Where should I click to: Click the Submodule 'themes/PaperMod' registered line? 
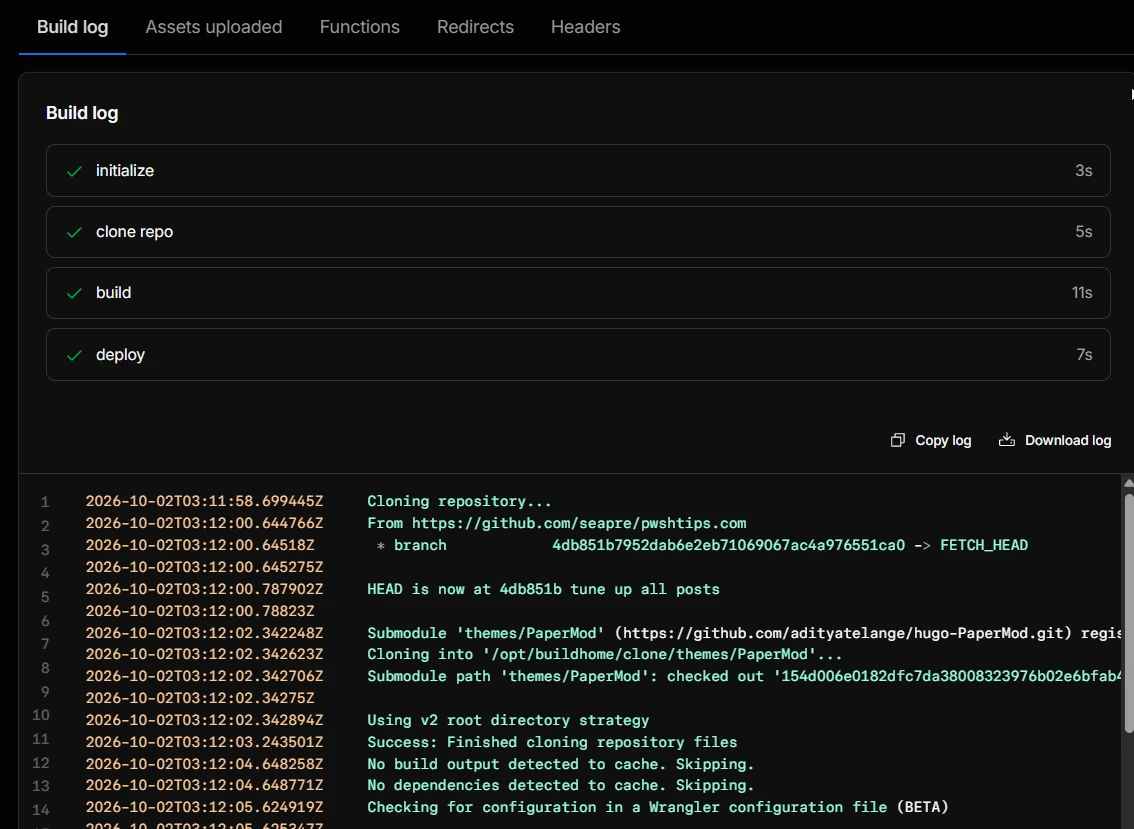(x=744, y=634)
